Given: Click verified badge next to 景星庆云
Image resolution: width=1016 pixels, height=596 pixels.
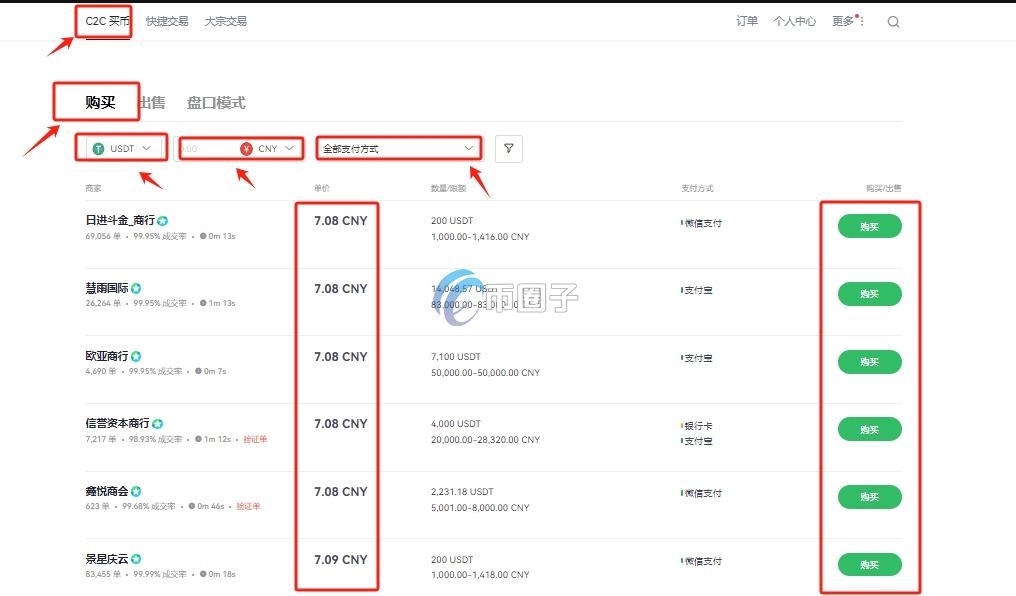Looking at the screenshot, I should click(x=136, y=559).
